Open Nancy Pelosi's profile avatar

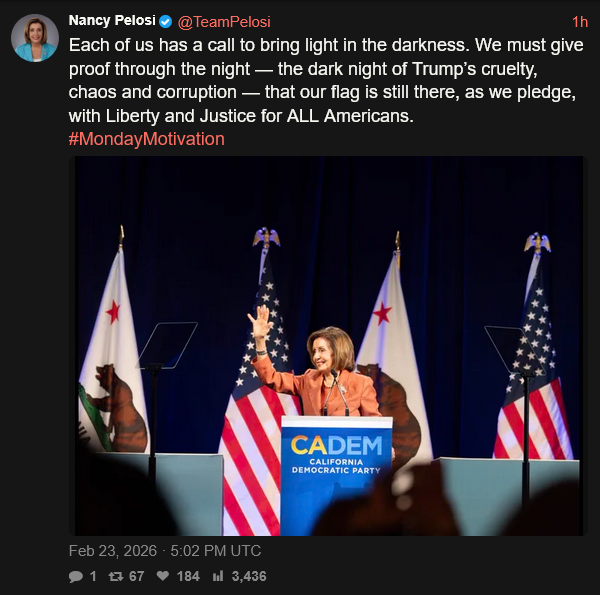point(34,38)
